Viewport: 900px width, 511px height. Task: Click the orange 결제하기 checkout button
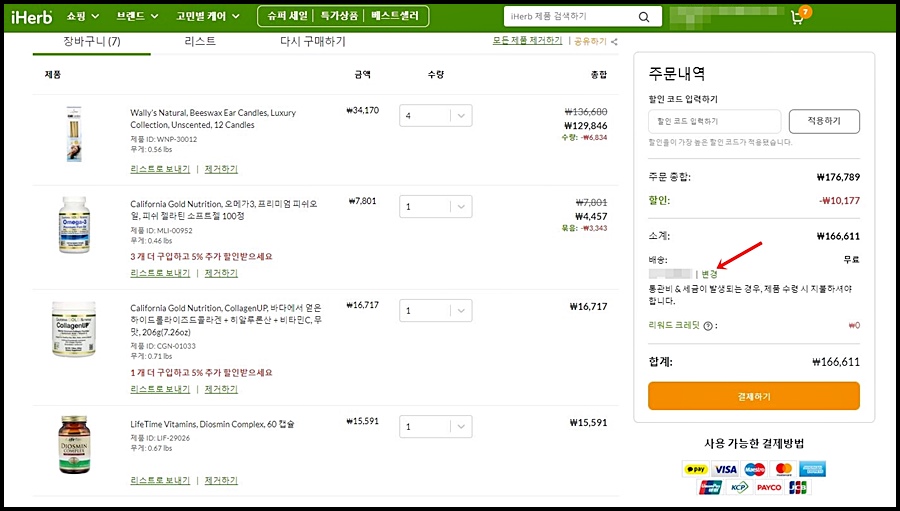coord(754,396)
